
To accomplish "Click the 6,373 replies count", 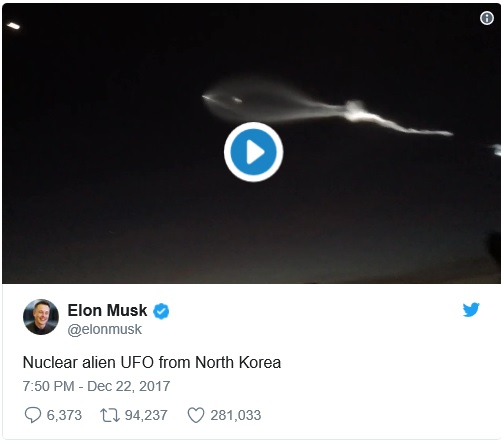I will (x=64, y=415).
